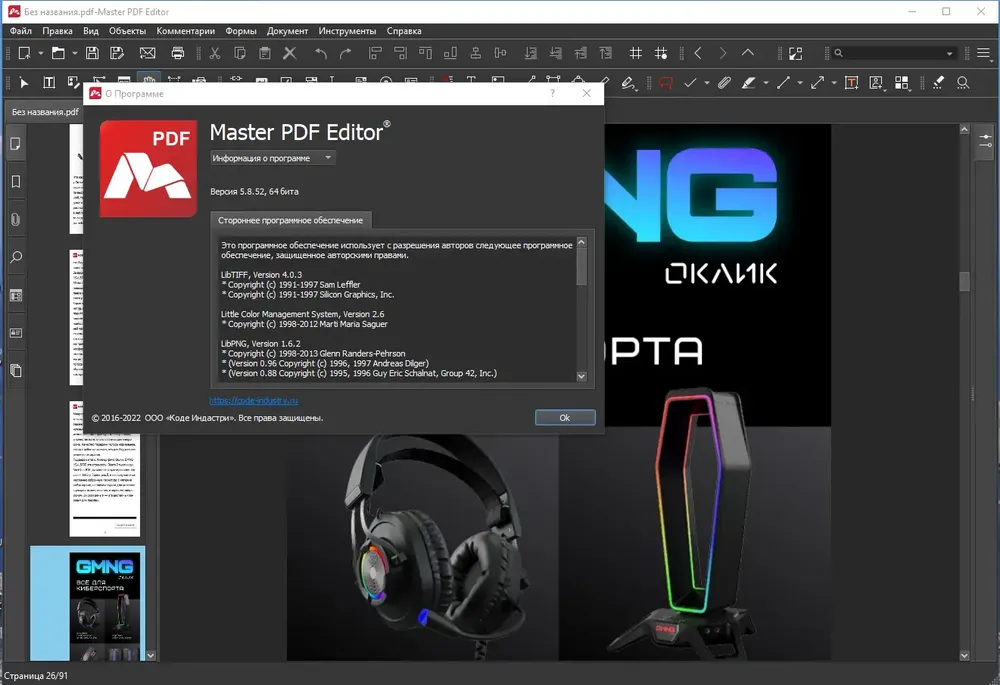Open the code-industry.ru link
The image size is (1000, 685).
tap(254, 401)
